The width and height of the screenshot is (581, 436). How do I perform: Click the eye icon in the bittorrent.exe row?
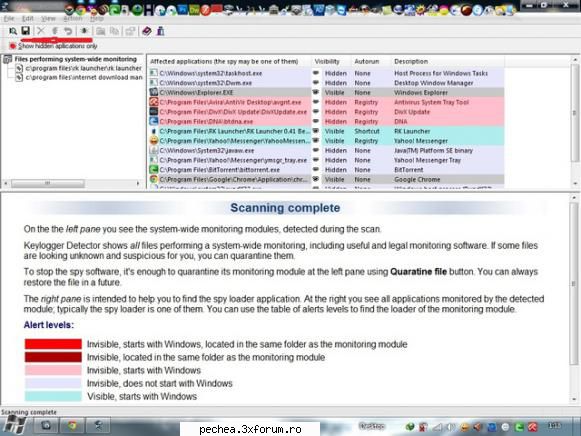[x=316, y=169]
